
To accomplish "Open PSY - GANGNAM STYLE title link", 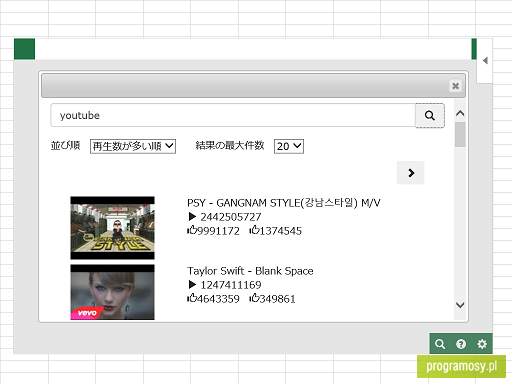I will (x=284, y=203).
